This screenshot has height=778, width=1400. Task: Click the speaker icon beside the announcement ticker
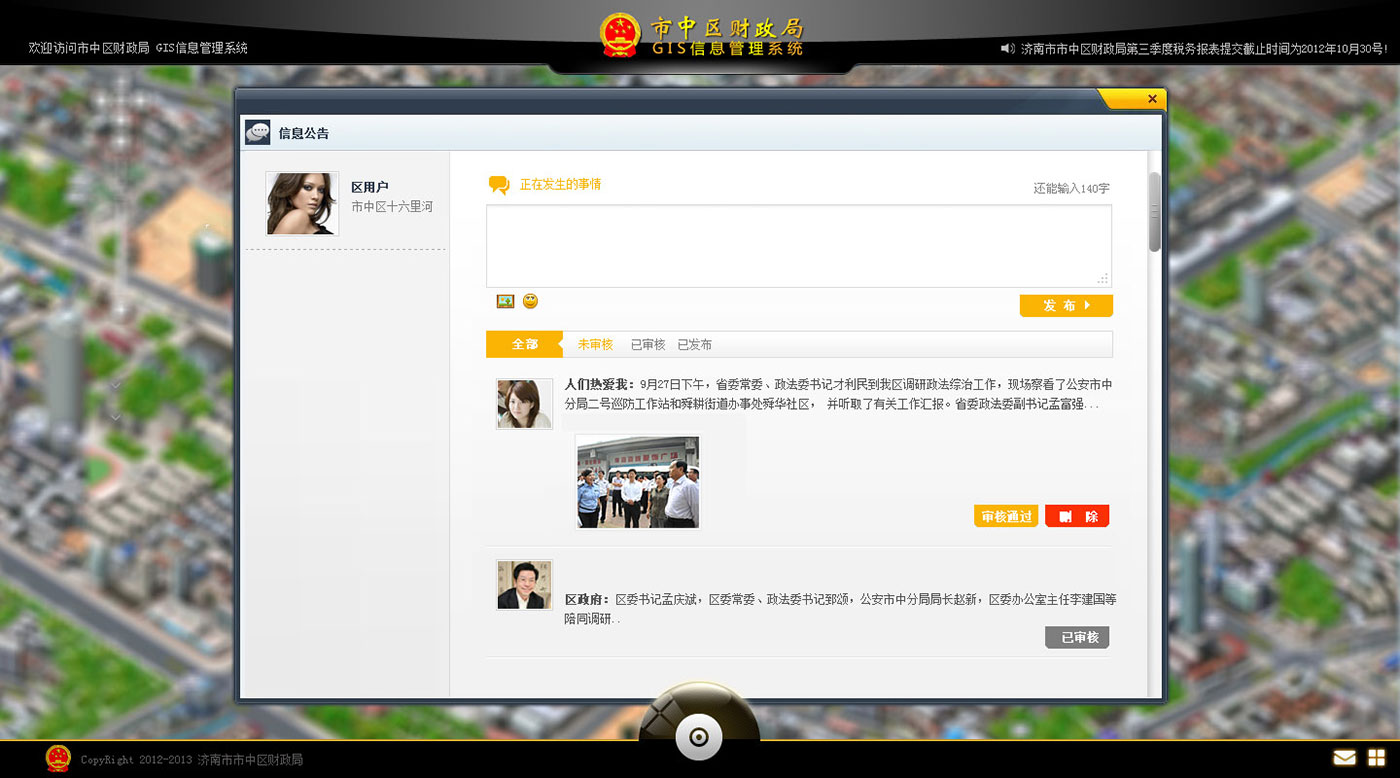coord(1008,48)
